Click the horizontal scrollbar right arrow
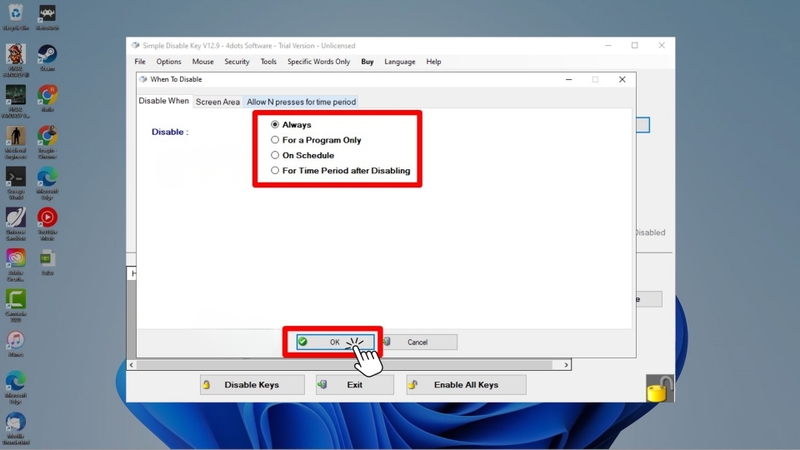Viewport: 800px width, 450px height. [566, 365]
